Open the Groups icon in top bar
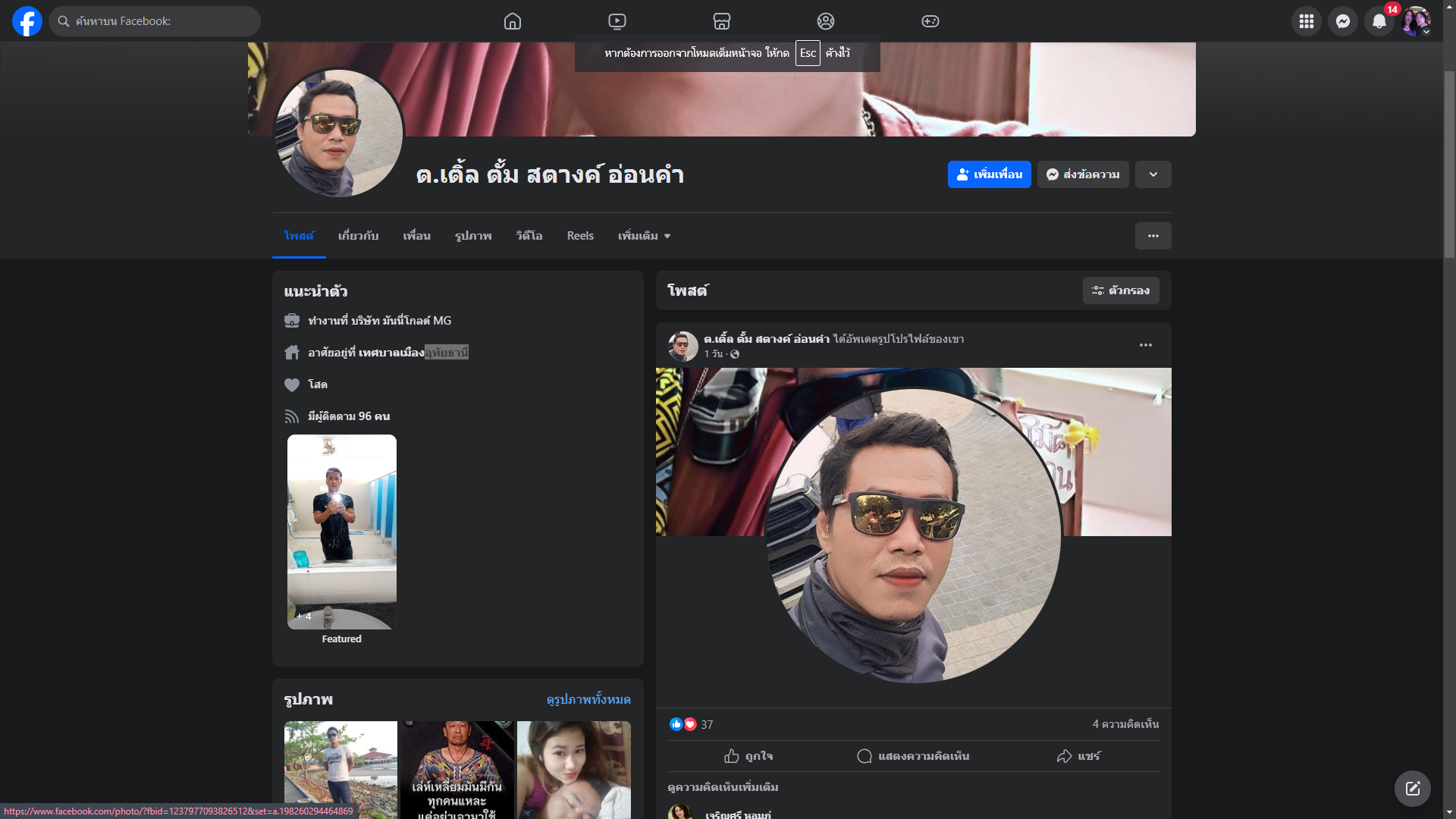The image size is (1456, 819). [826, 21]
